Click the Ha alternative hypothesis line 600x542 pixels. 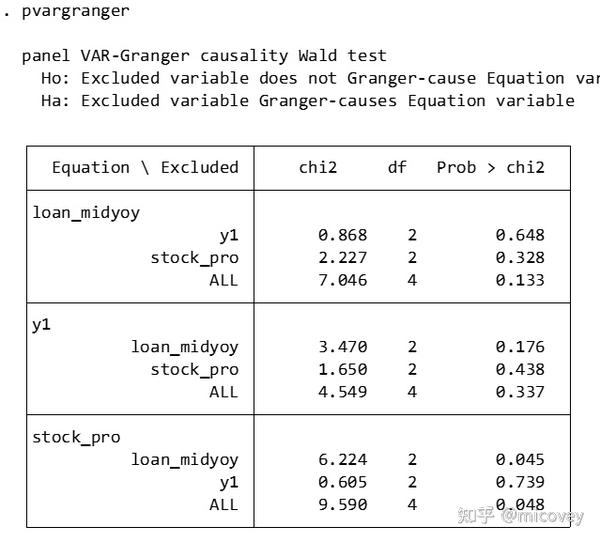pyautogui.click(x=307, y=100)
